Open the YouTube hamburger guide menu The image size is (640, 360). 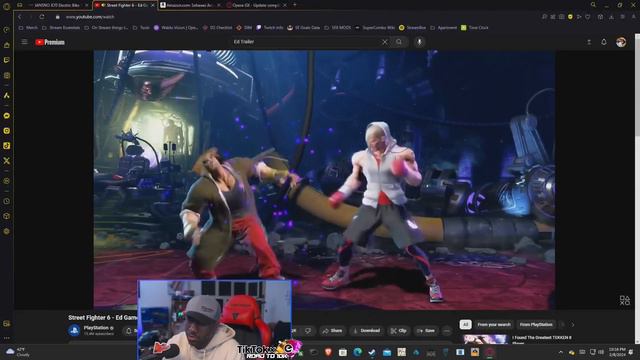coord(24,42)
